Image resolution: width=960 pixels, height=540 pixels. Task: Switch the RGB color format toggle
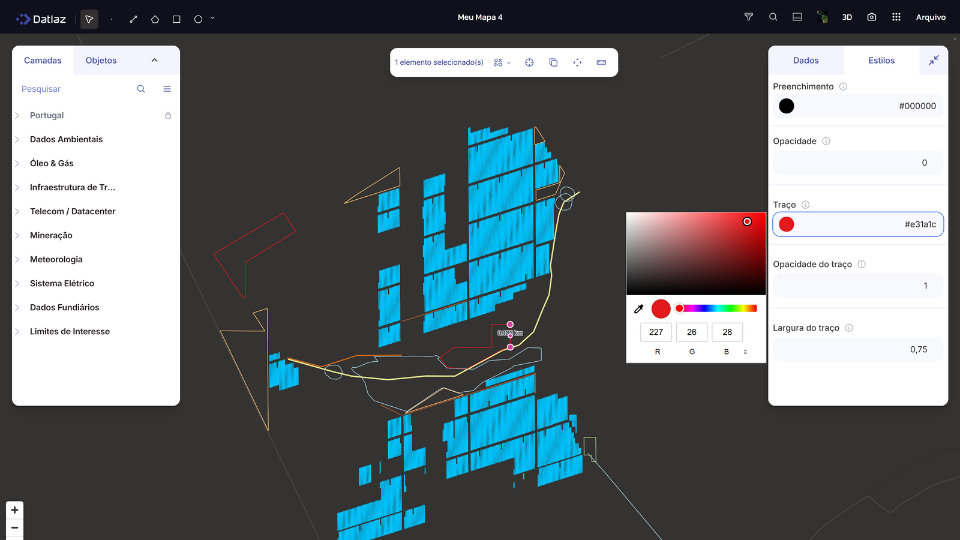tap(745, 352)
